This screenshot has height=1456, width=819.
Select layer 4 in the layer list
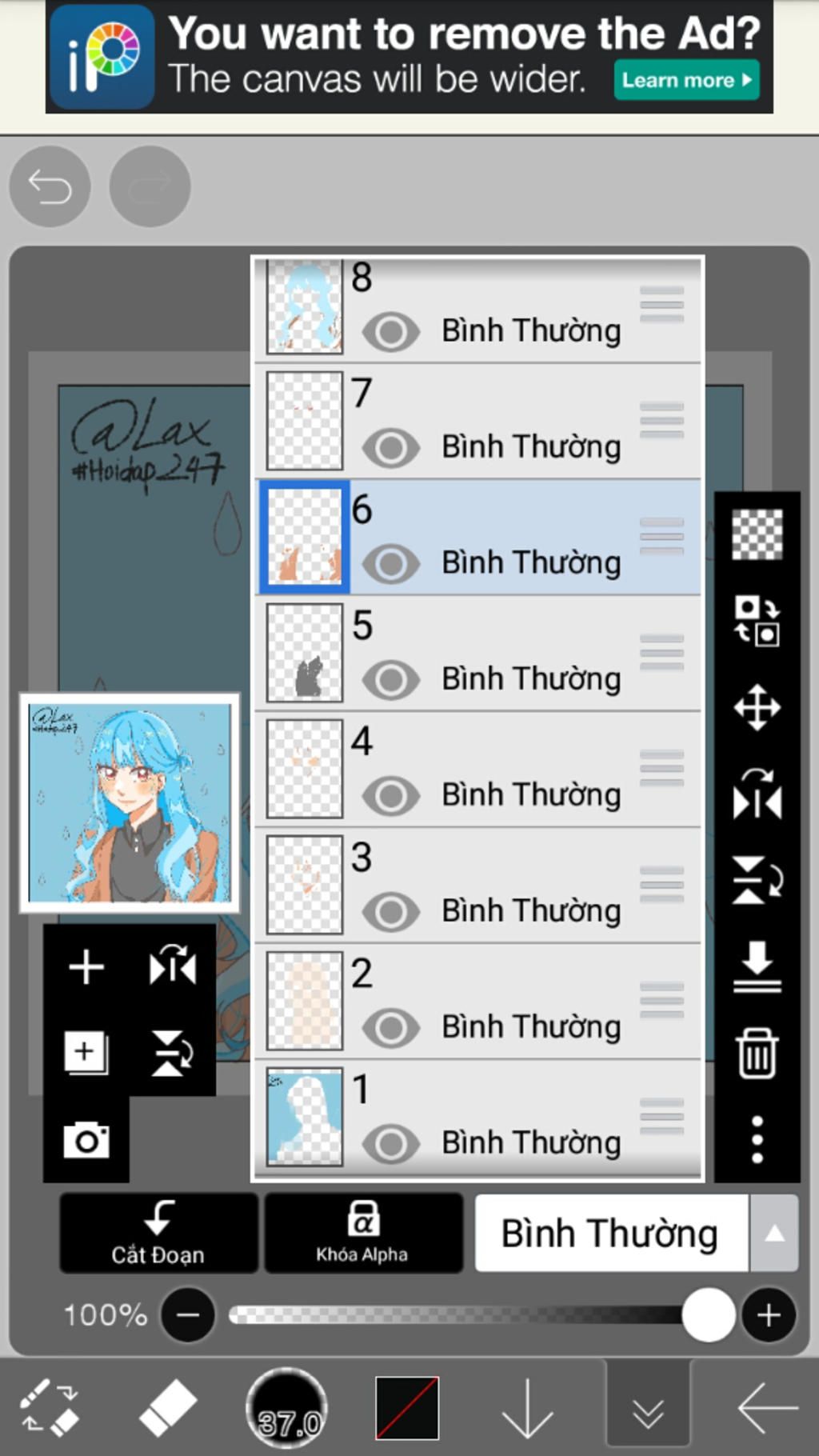tap(477, 769)
